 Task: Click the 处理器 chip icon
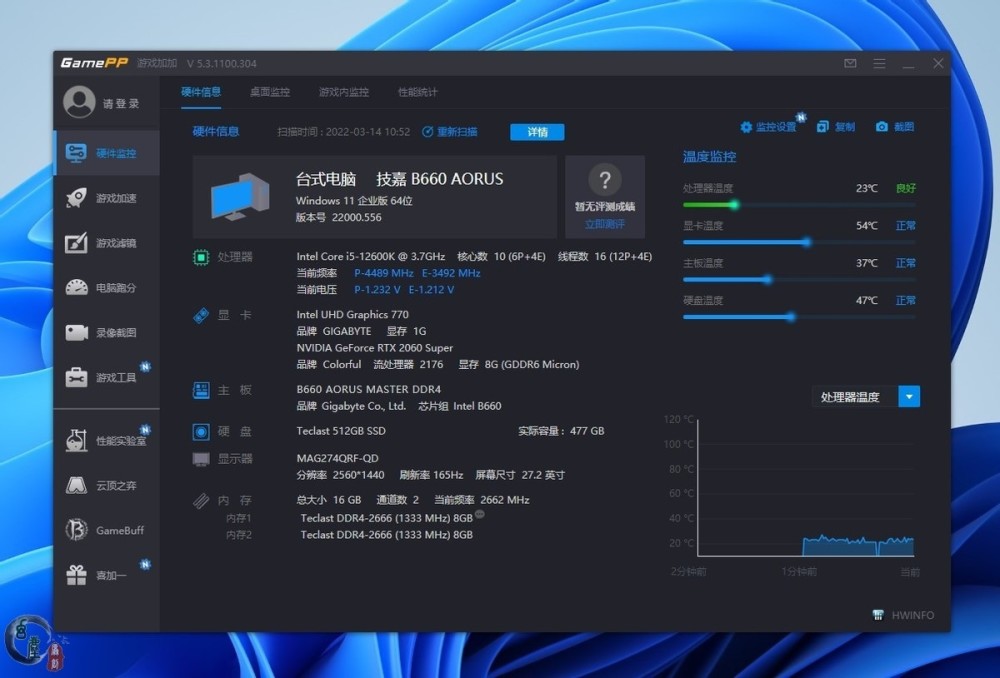pos(201,257)
